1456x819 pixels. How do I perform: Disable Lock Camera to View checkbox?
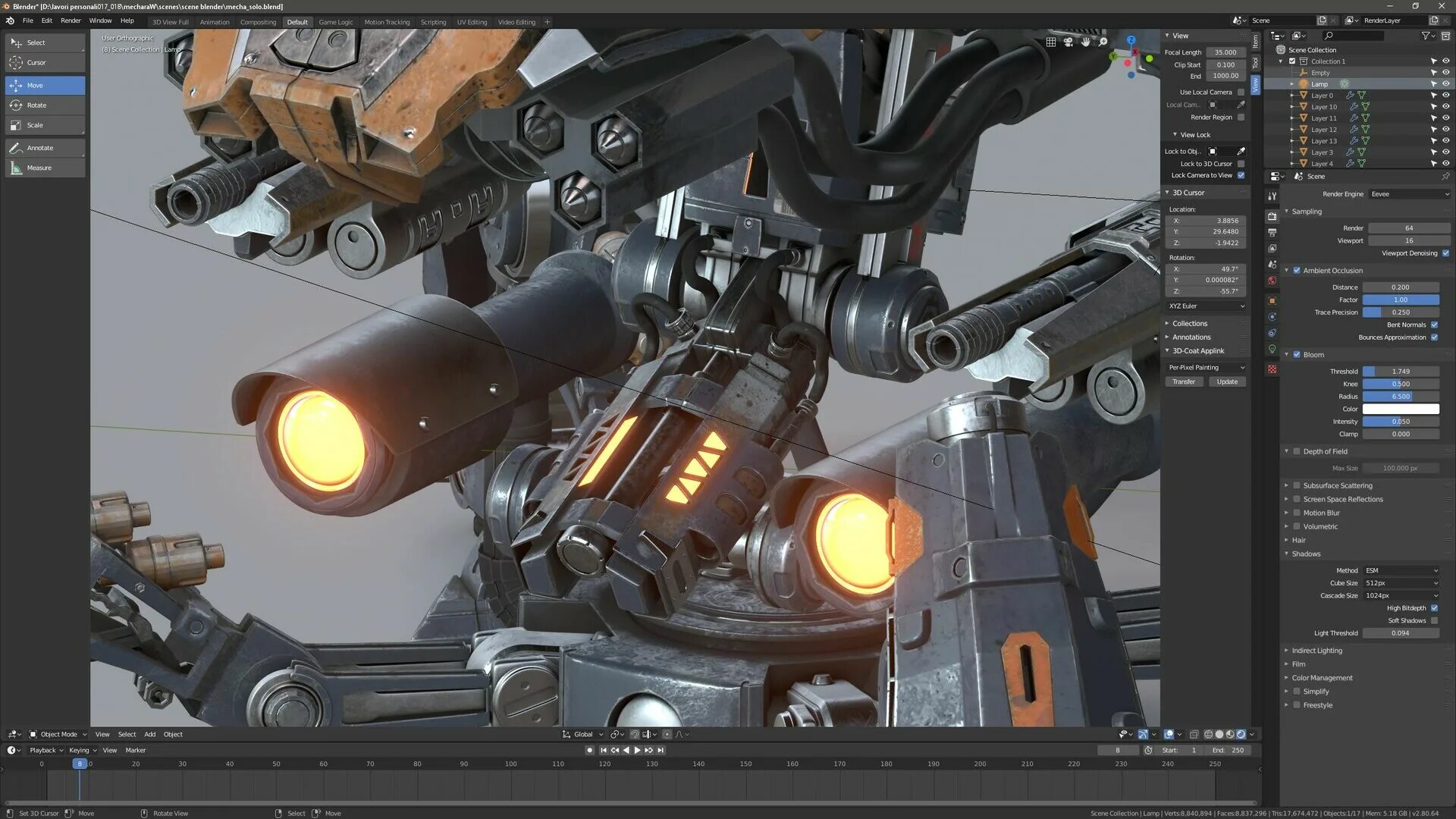1241,175
